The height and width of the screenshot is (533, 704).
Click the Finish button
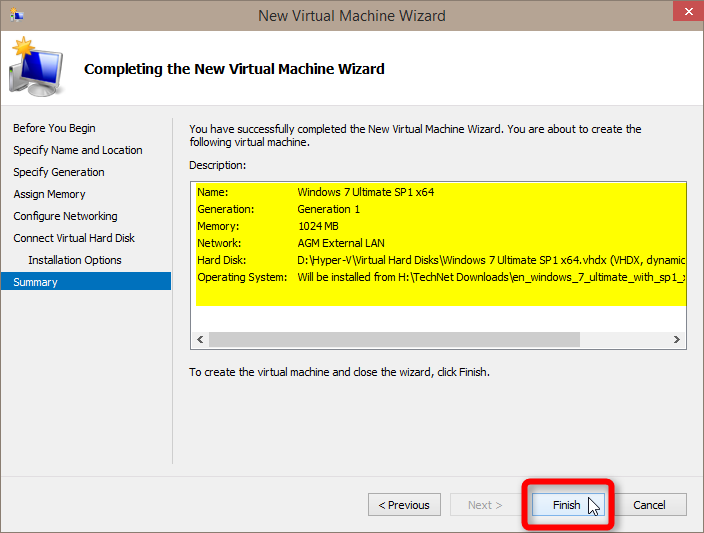coord(568,505)
